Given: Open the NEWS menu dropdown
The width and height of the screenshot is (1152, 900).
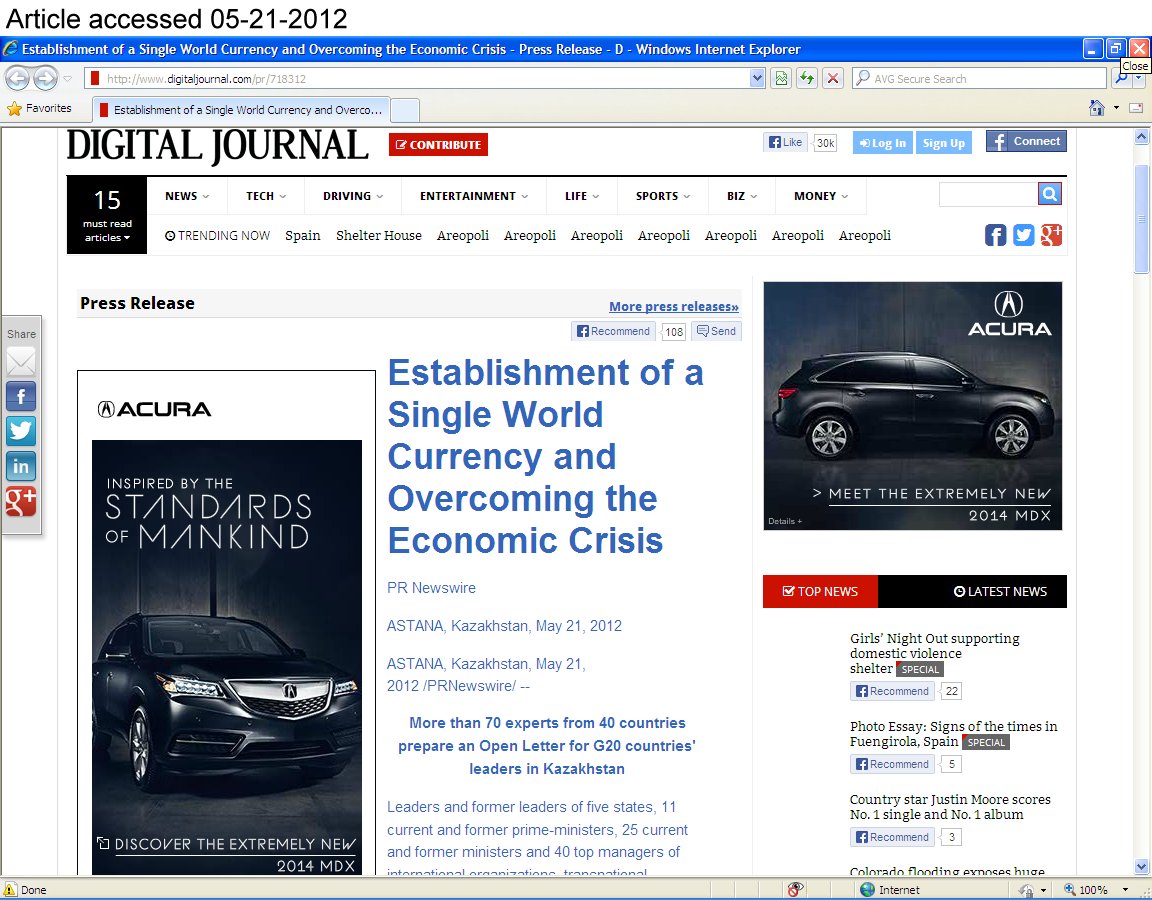Looking at the screenshot, I should [x=187, y=196].
